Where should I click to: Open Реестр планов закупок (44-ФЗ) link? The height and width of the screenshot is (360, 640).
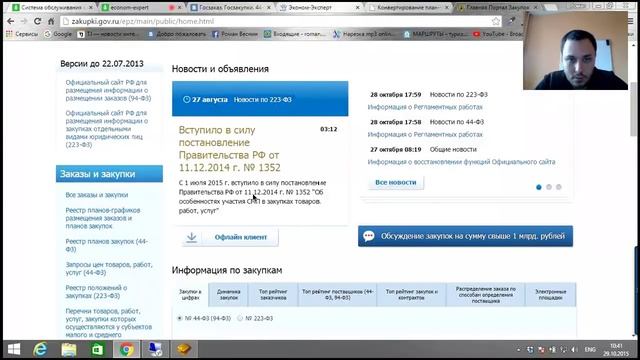pos(107,245)
